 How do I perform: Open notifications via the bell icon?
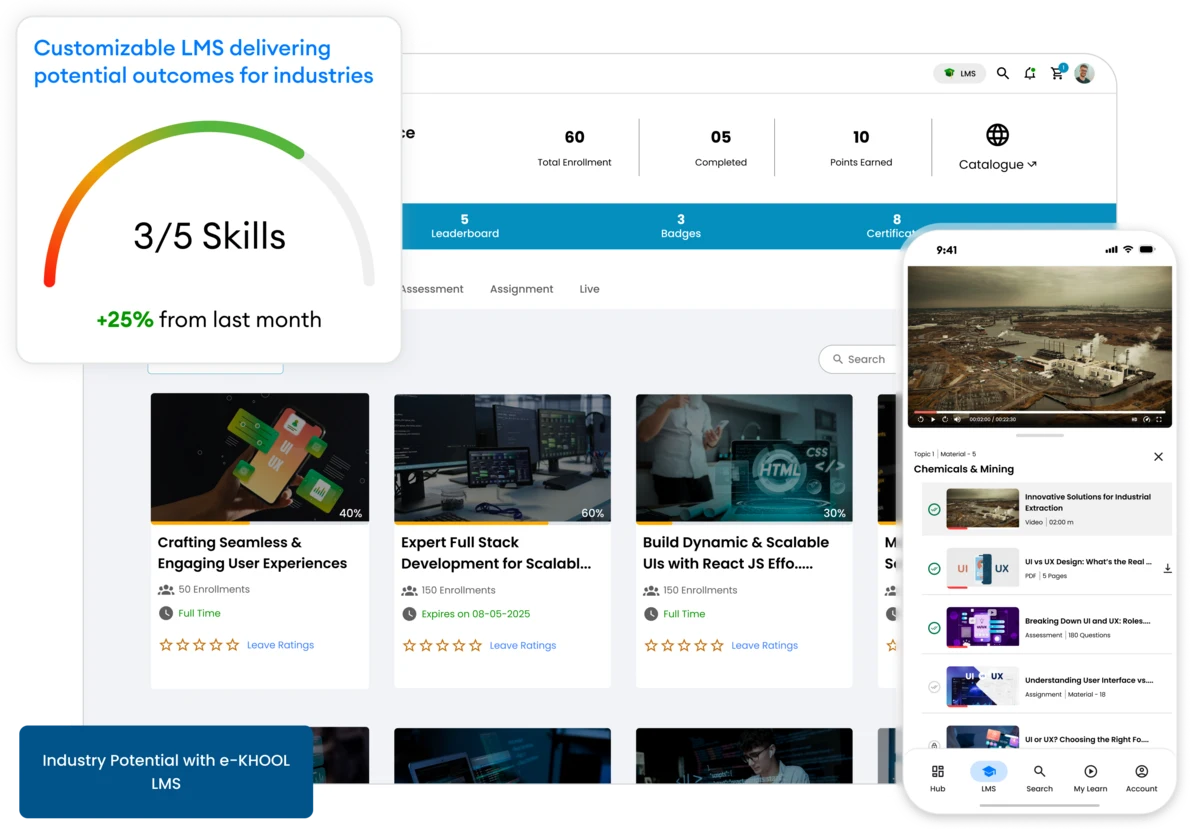1030,72
